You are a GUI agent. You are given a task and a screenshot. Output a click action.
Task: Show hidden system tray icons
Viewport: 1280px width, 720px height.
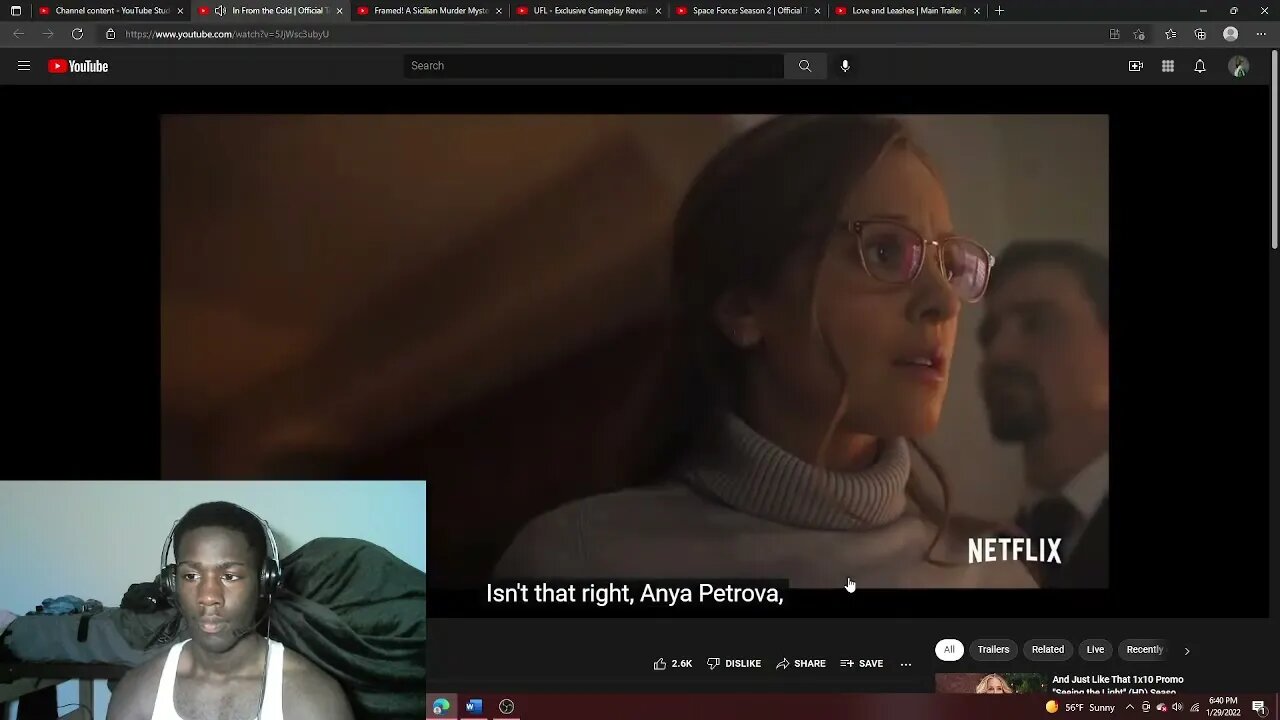tap(1130, 707)
